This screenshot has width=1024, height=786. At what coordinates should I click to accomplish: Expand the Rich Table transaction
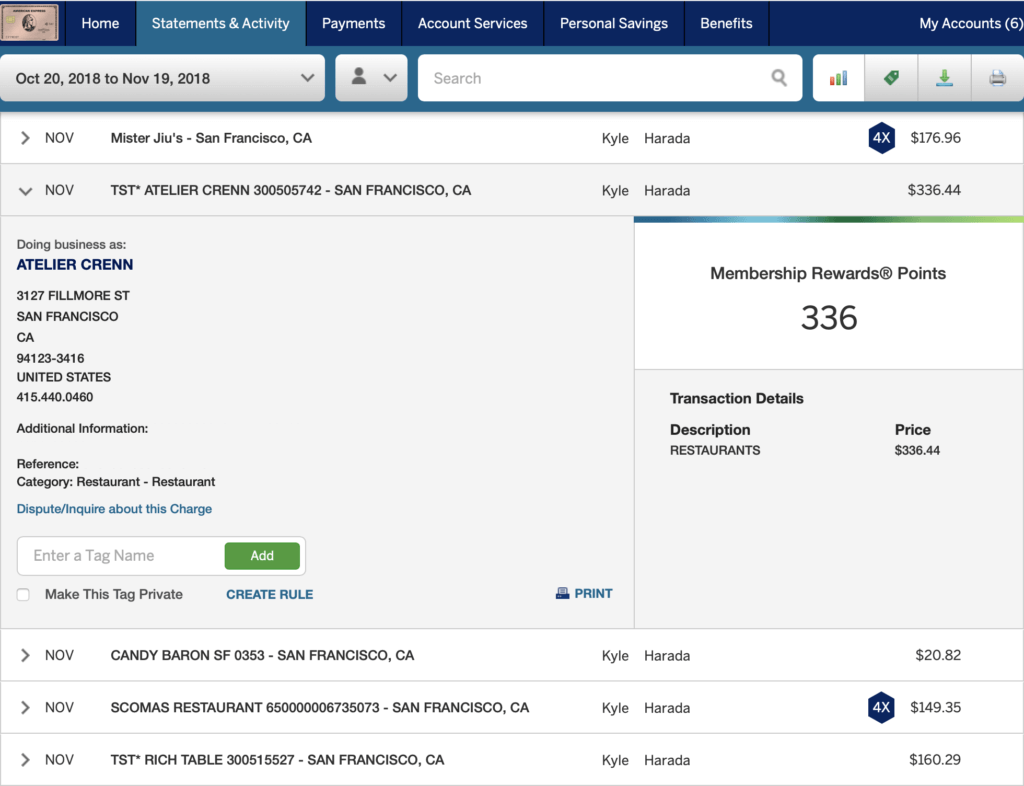[25, 760]
